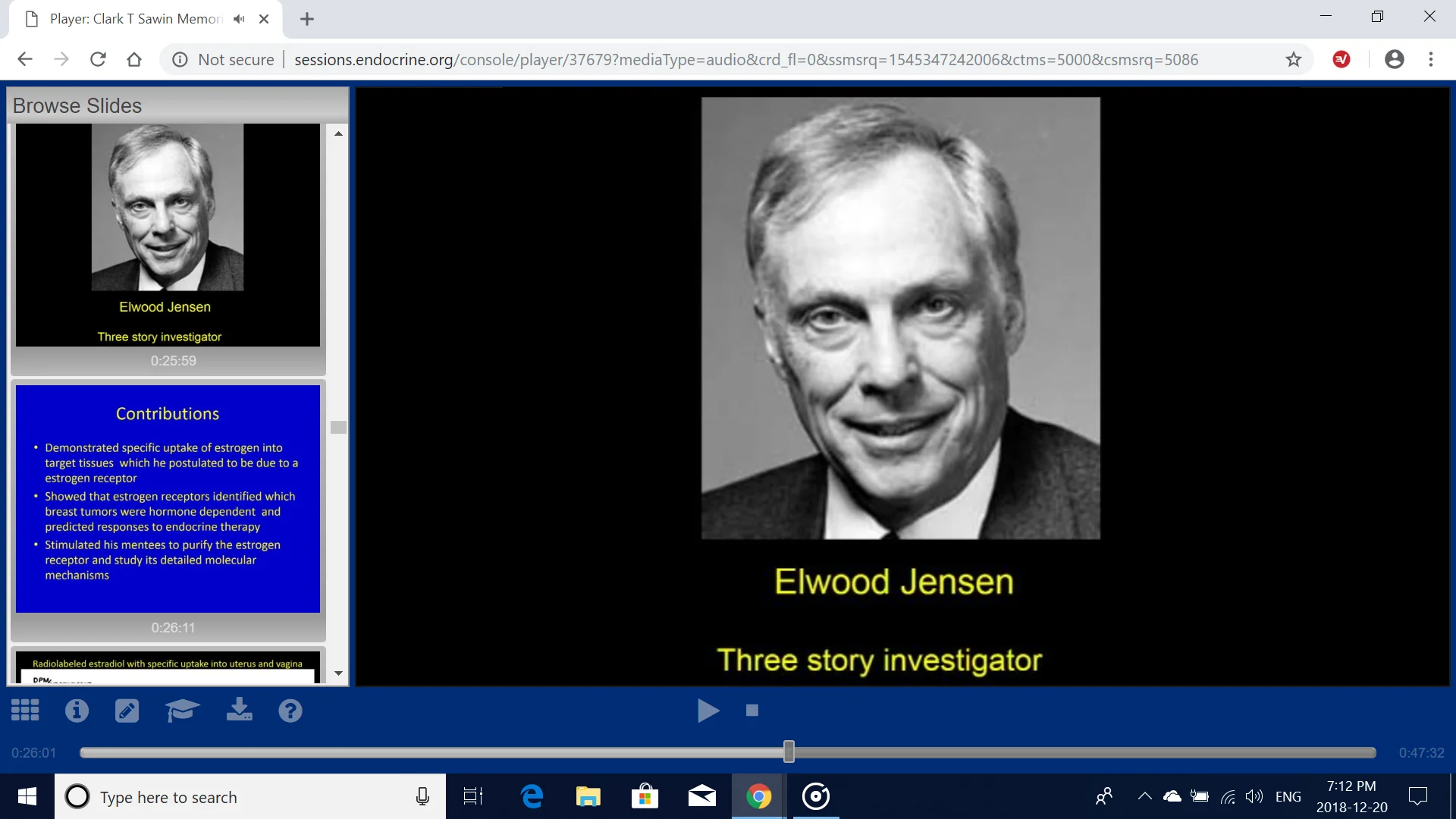Open the session info icon

point(77,711)
